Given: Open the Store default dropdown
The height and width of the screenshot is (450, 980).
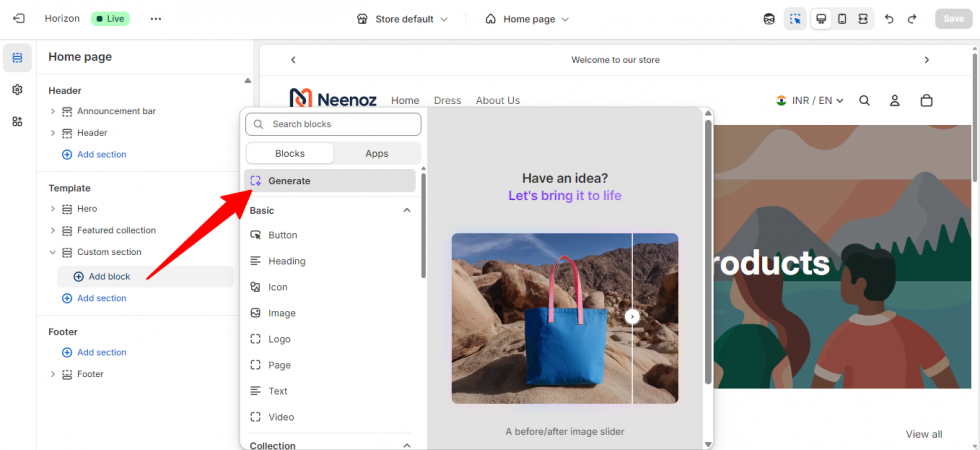Looking at the screenshot, I should (x=402, y=19).
